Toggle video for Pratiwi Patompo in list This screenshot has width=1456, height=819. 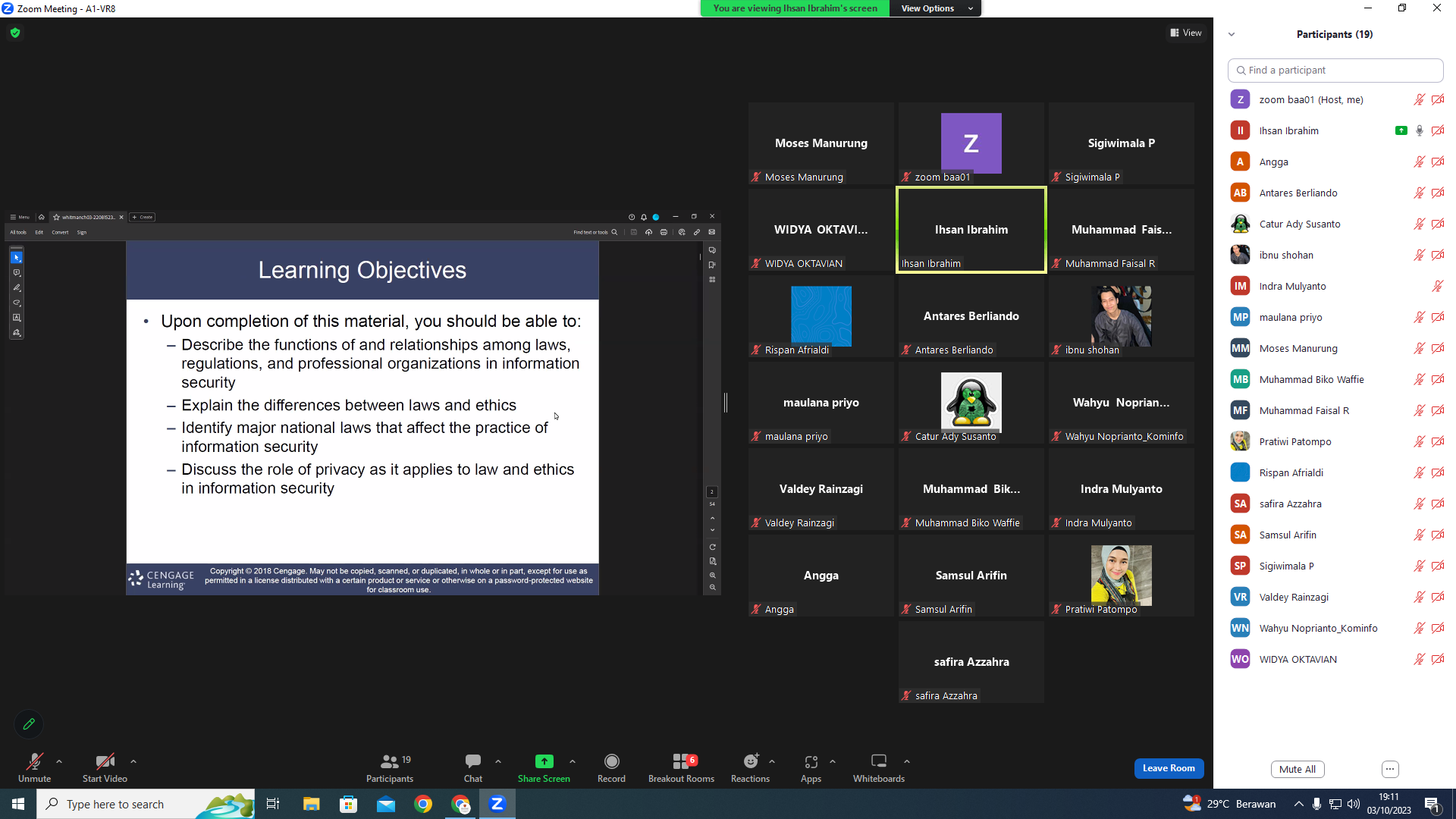[1437, 441]
